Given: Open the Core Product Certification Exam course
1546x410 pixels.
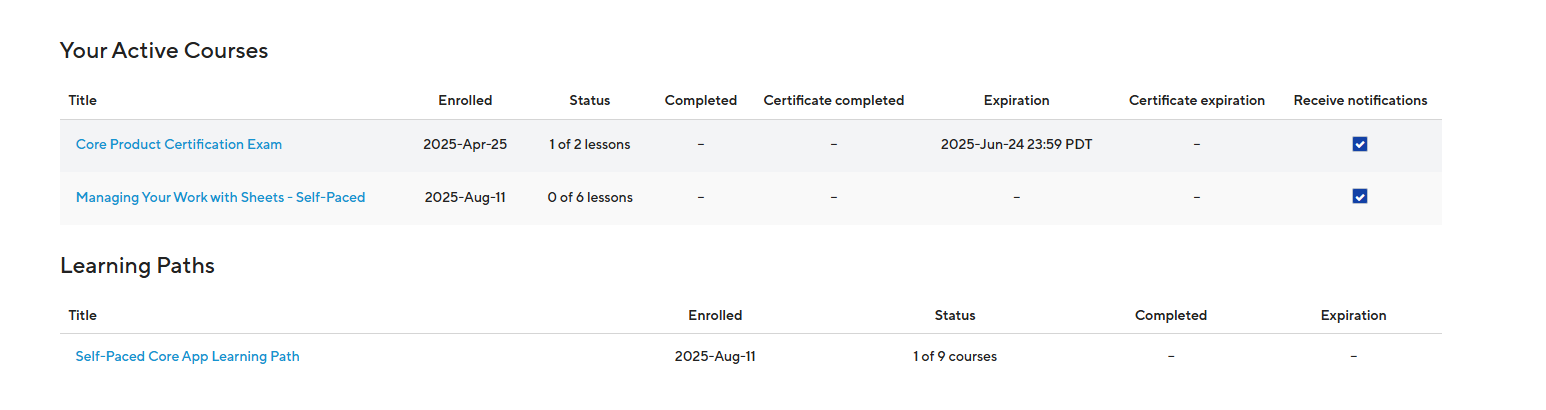Looking at the screenshot, I should [x=179, y=144].
